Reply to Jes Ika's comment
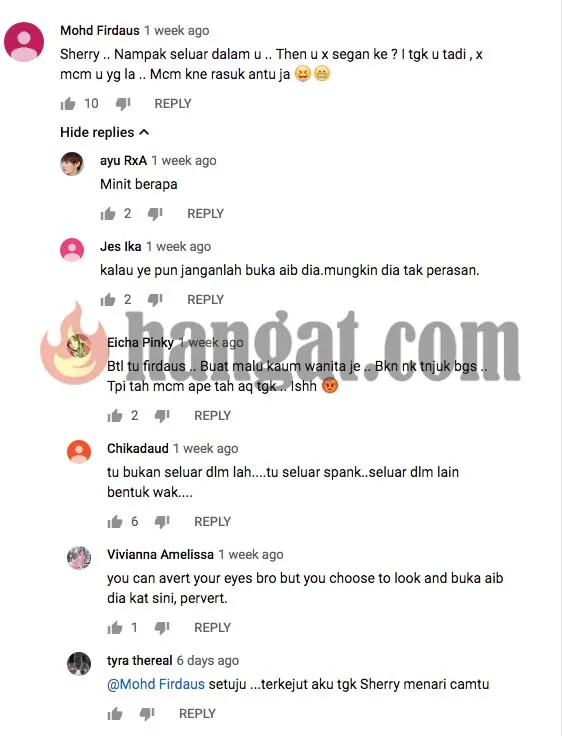Viewport: 562px width, 736px height. coord(205,299)
